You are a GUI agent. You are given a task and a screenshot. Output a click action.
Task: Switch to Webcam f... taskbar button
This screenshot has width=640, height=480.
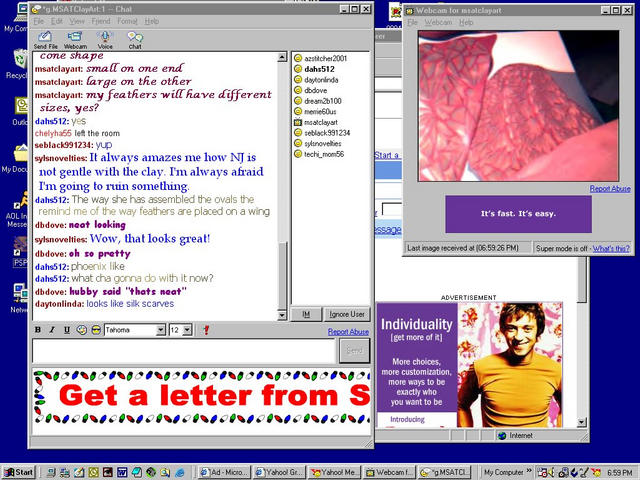[x=389, y=472]
